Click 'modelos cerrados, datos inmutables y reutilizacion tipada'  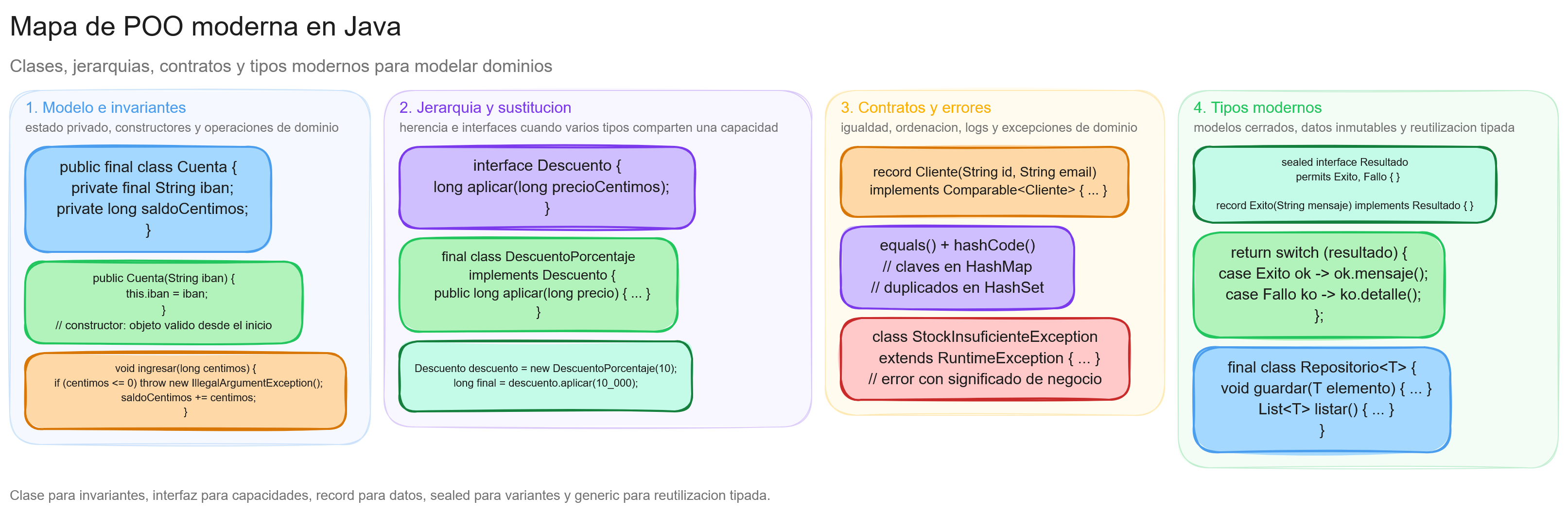coord(1354,127)
